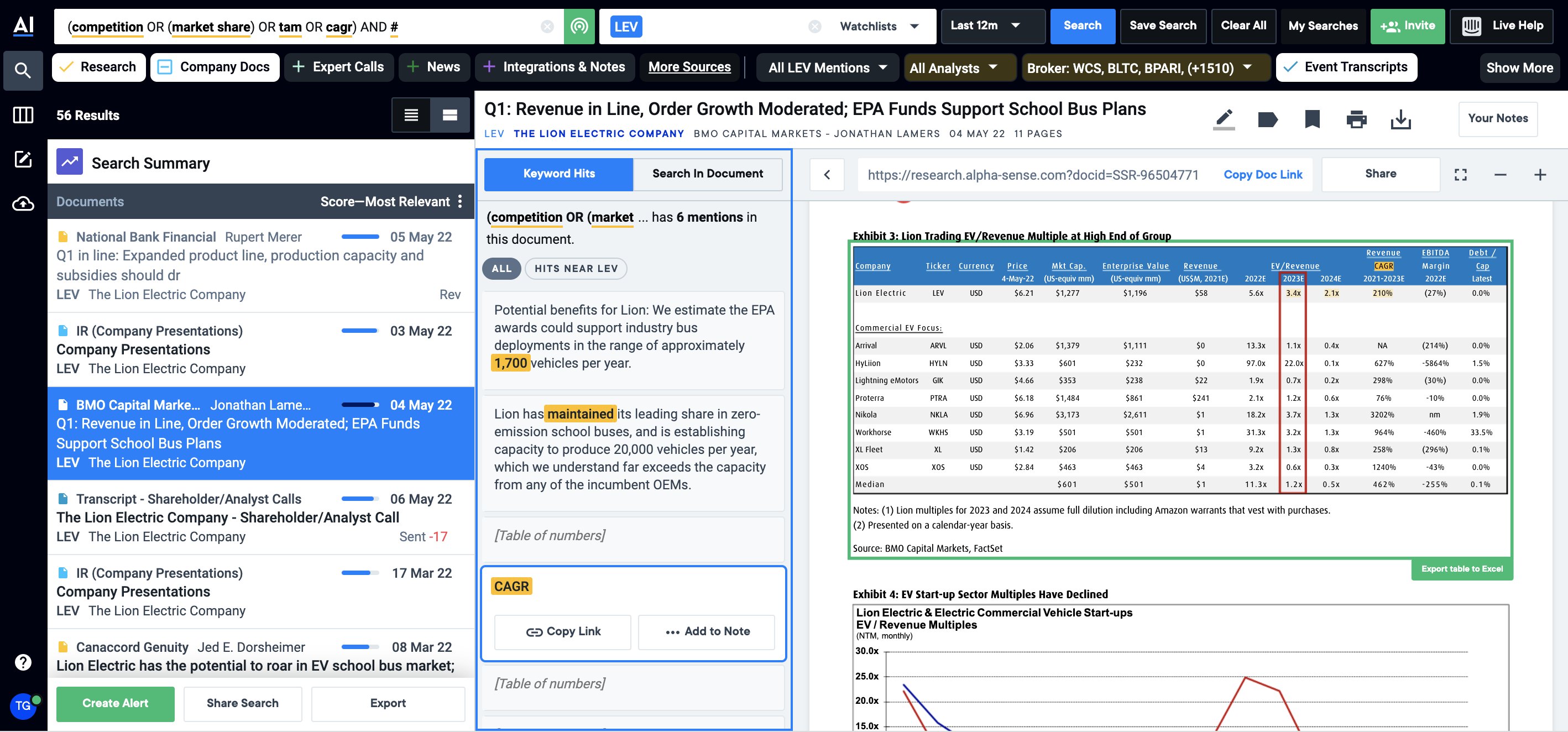Click the green Invite button
This screenshot has width=1568, height=732.
pyautogui.click(x=1407, y=26)
